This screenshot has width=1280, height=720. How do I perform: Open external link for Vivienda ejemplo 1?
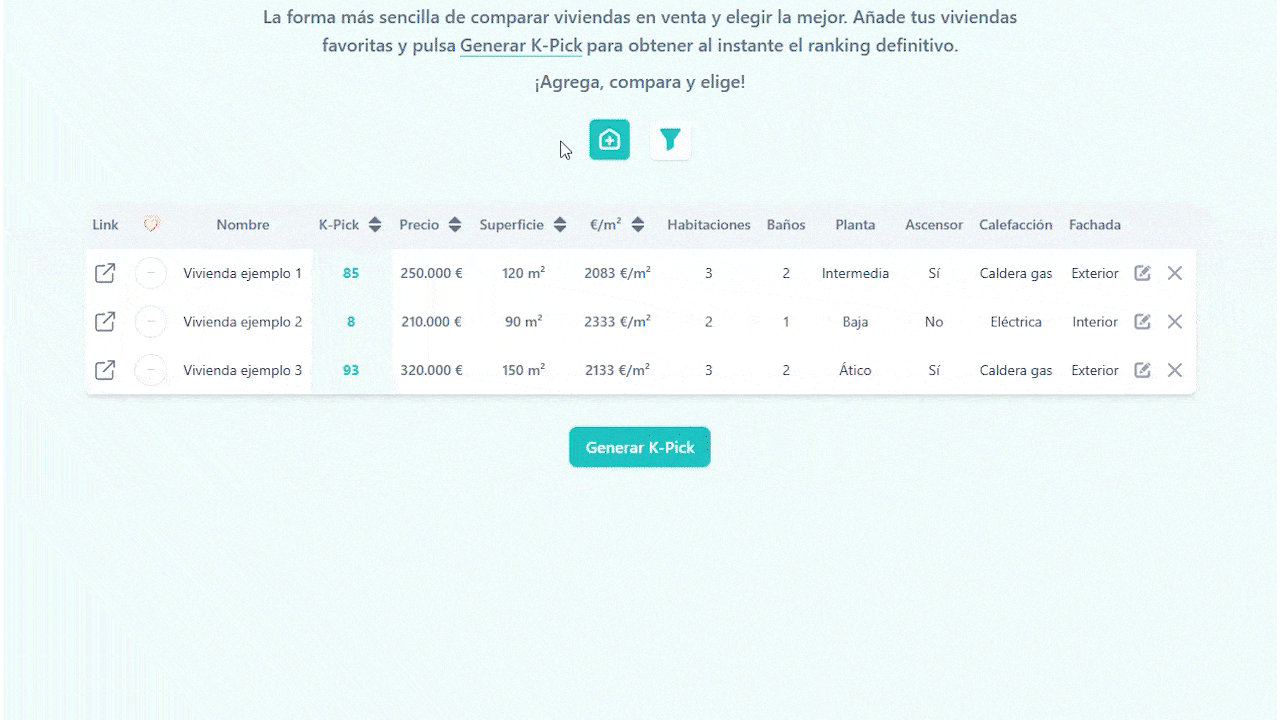pos(105,273)
